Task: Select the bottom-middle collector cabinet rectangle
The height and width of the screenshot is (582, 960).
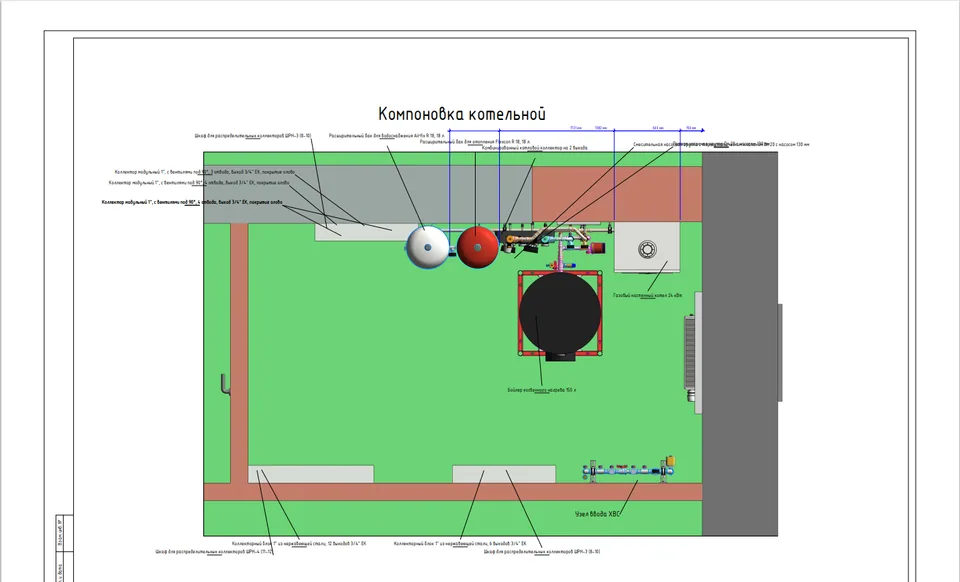Action: [504, 474]
